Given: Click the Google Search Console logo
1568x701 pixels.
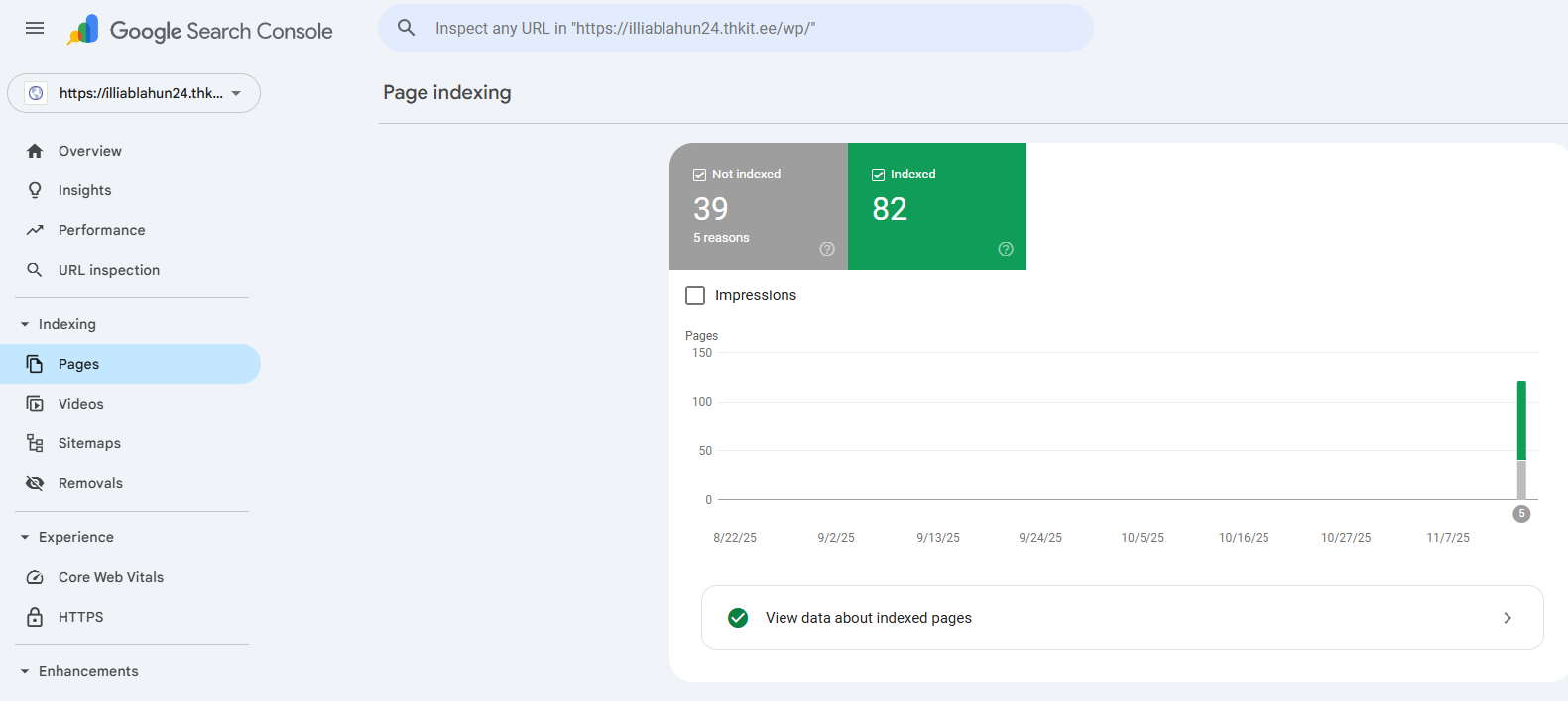Looking at the screenshot, I should pos(200,30).
